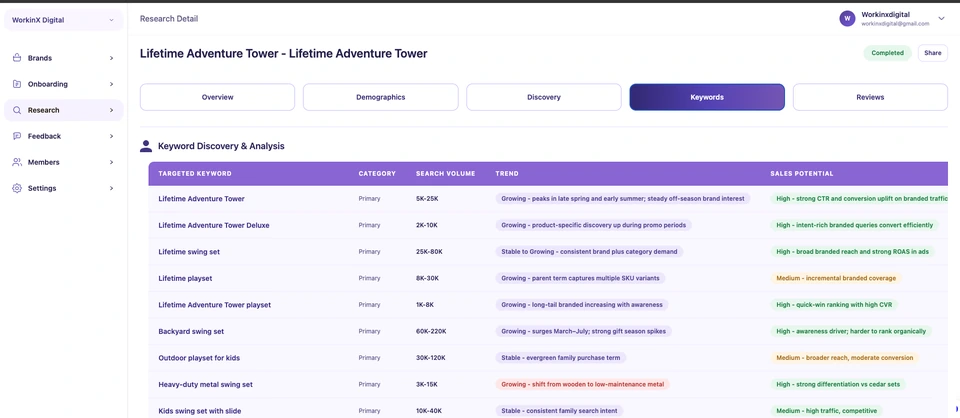This screenshot has height=418, width=960.
Task: Click the Trend column header
Action: (507, 174)
